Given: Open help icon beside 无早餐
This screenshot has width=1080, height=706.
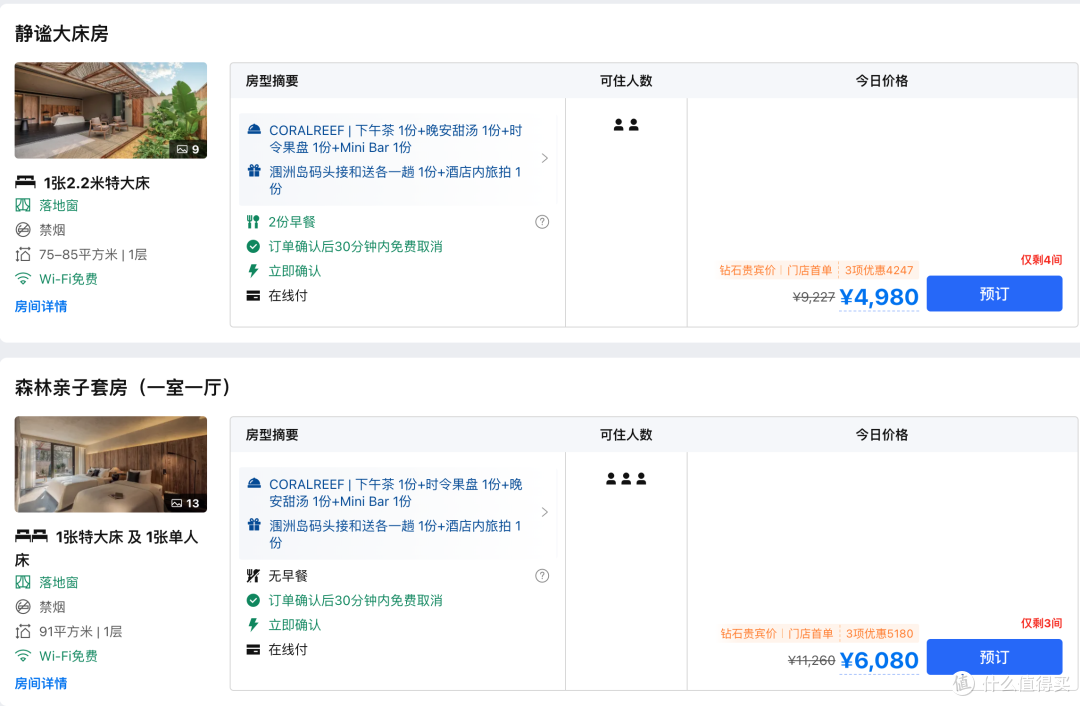Looking at the screenshot, I should coord(542,576).
